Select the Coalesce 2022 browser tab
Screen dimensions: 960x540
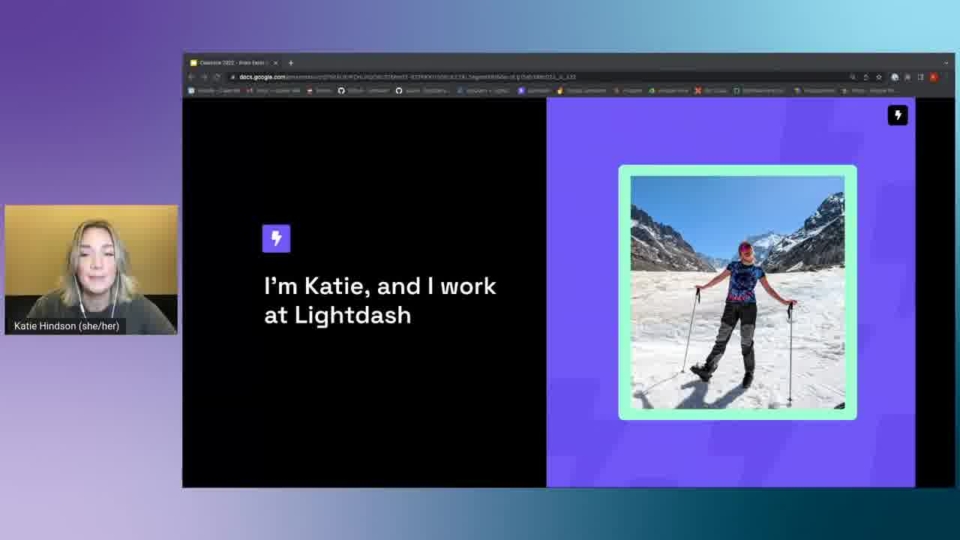click(234, 63)
